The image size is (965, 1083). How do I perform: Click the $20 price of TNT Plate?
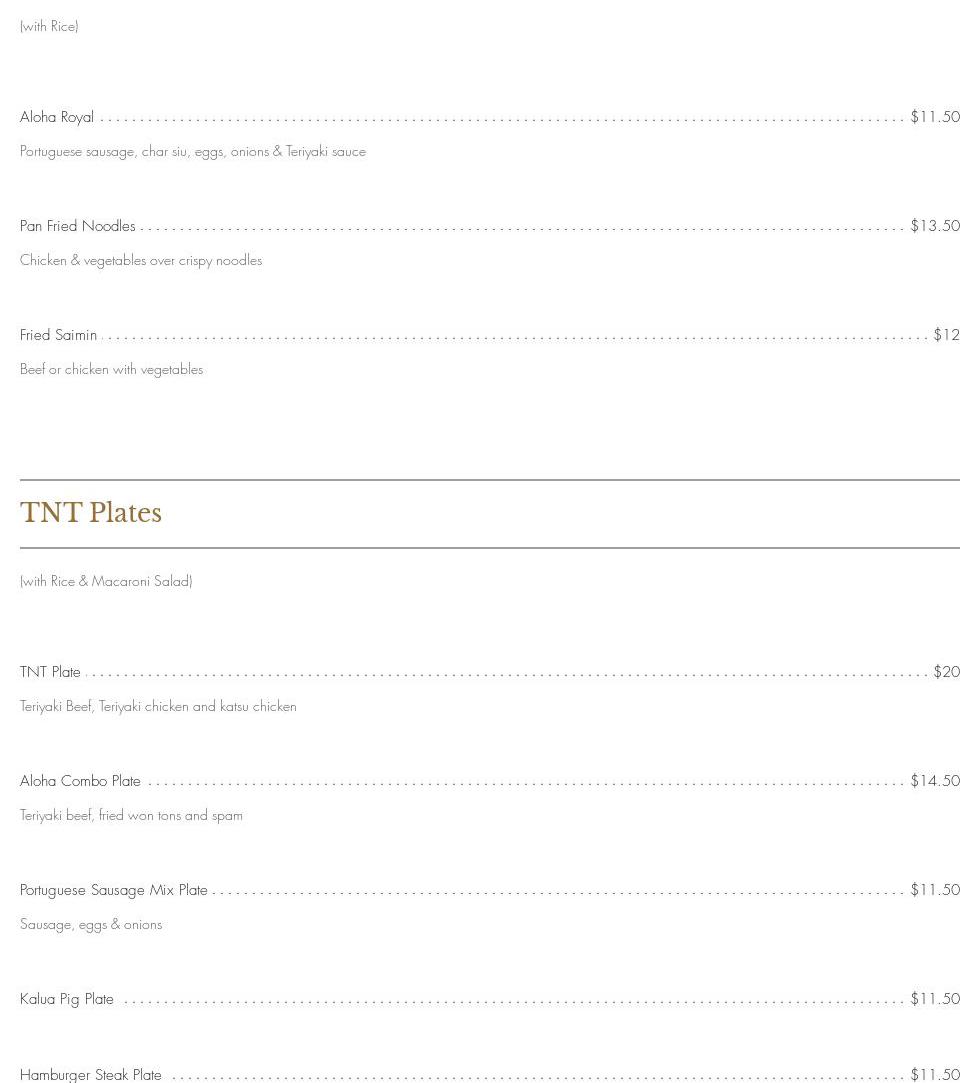946,672
